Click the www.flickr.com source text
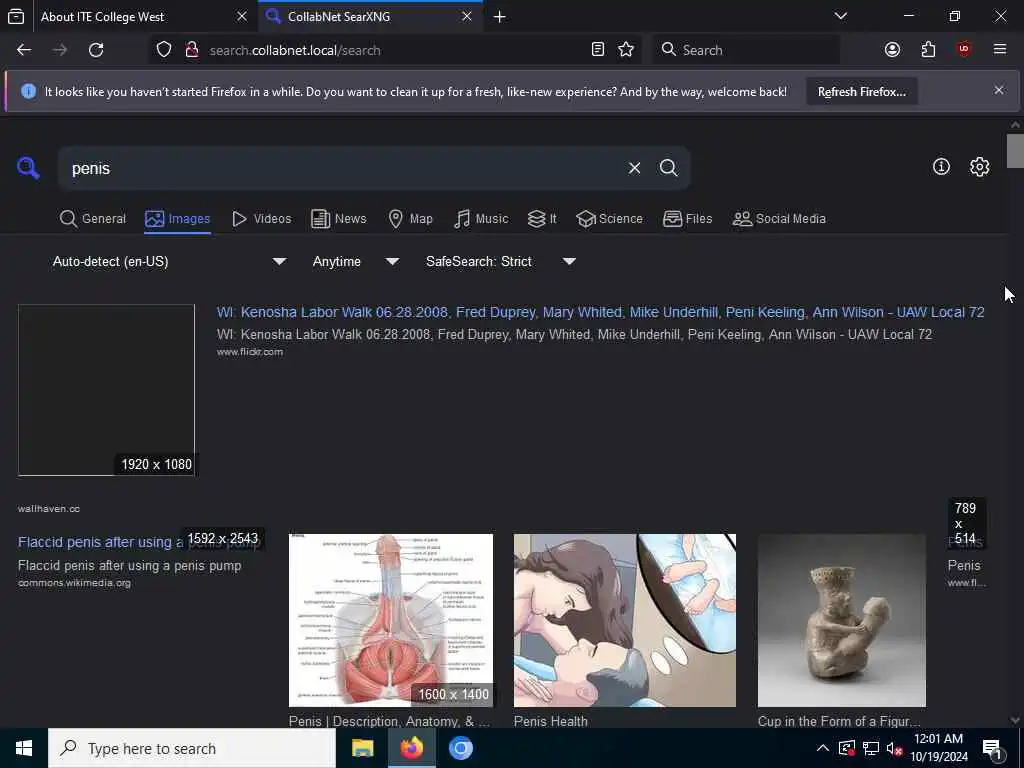 point(250,351)
